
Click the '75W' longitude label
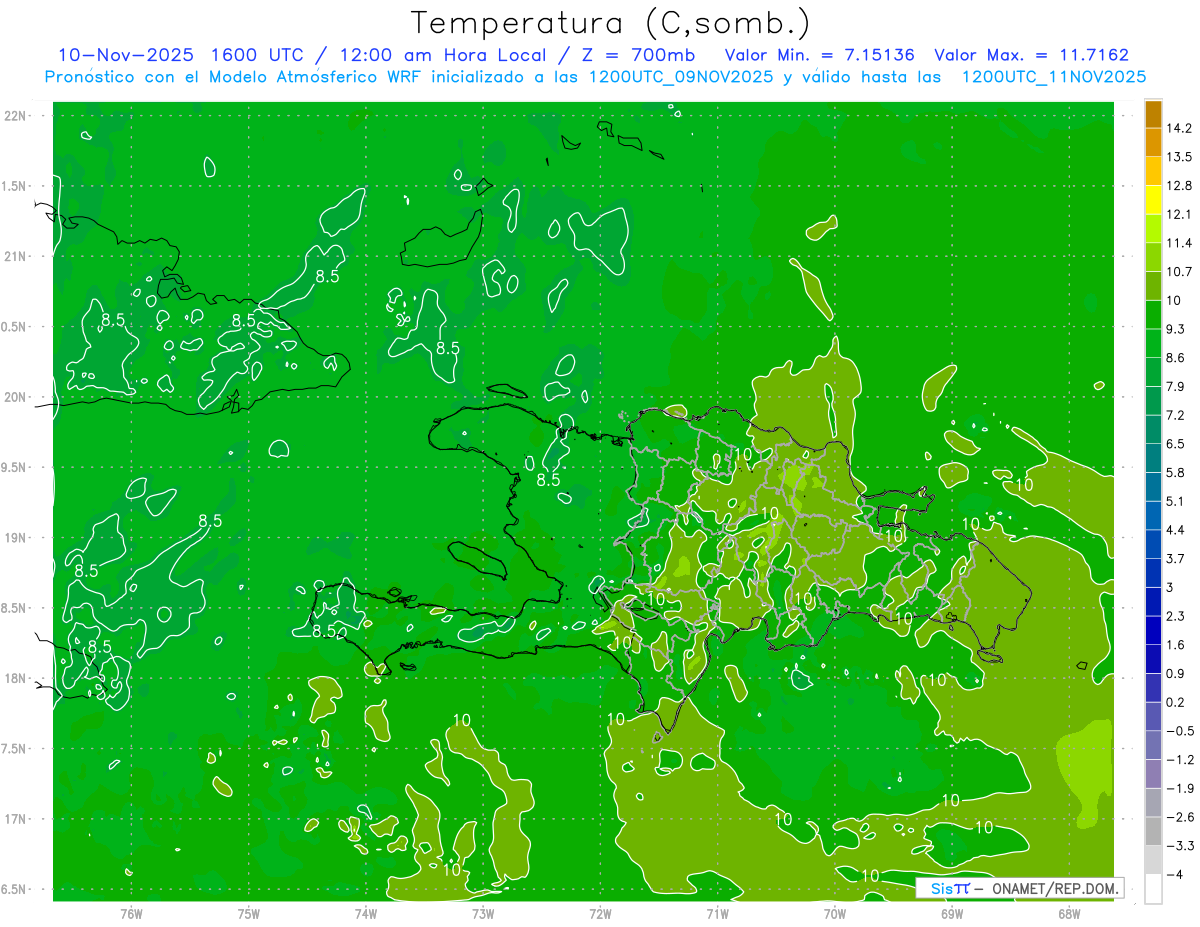(x=249, y=913)
